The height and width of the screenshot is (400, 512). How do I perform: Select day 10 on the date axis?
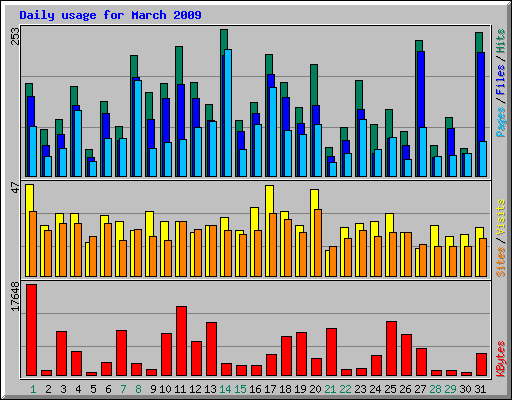(x=165, y=389)
